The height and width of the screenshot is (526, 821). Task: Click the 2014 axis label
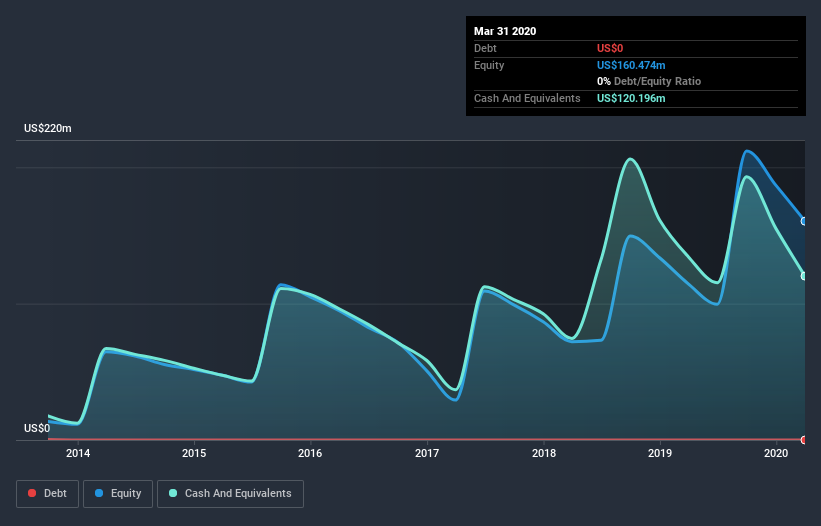[x=78, y=453]
